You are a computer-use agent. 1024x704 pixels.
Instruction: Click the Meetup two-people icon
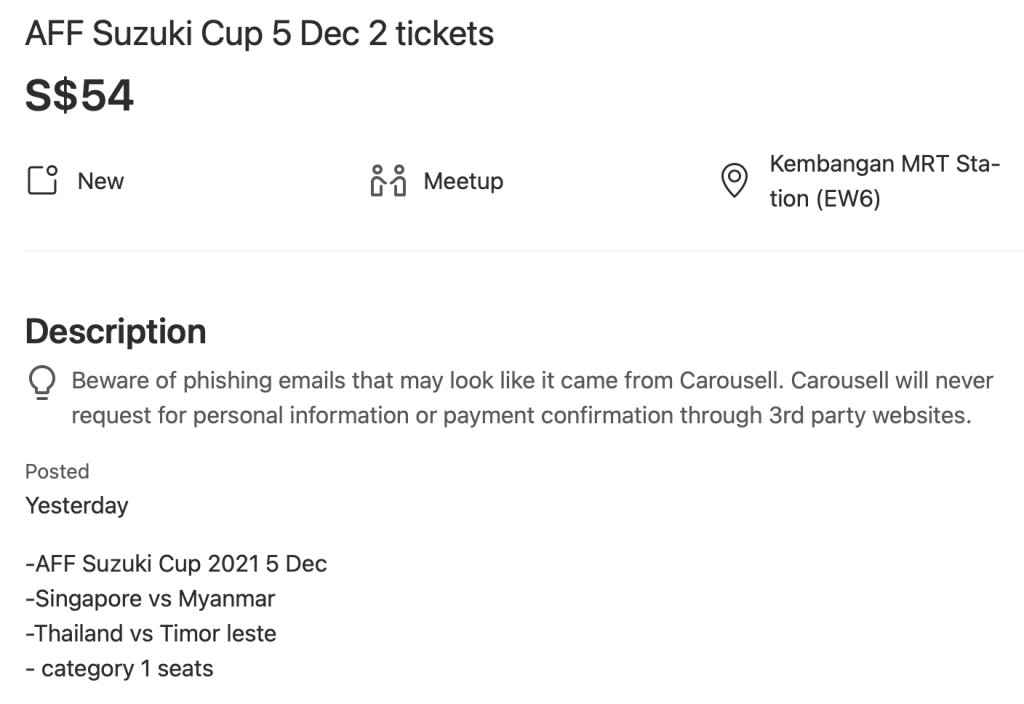coord(388,181)
